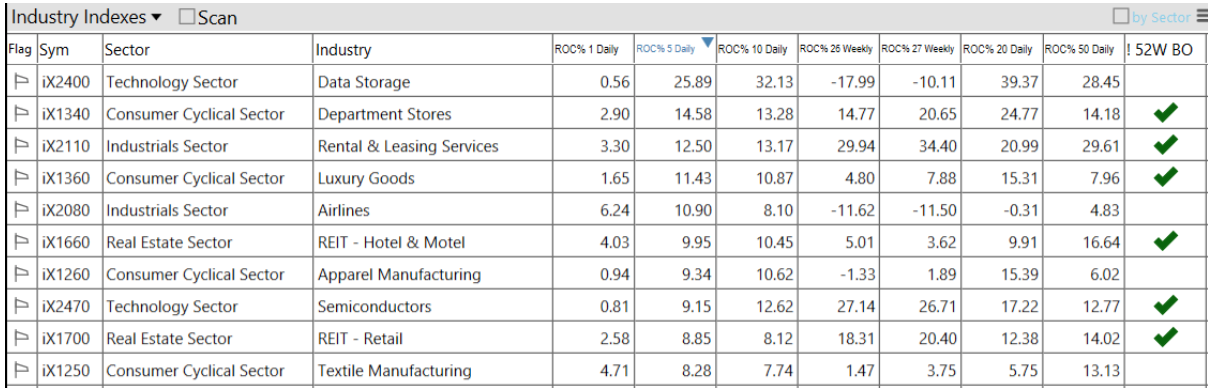Flag the iX2470 Semiconductors row
This screenshot has width=1208, height=388.
pos(19,306)
